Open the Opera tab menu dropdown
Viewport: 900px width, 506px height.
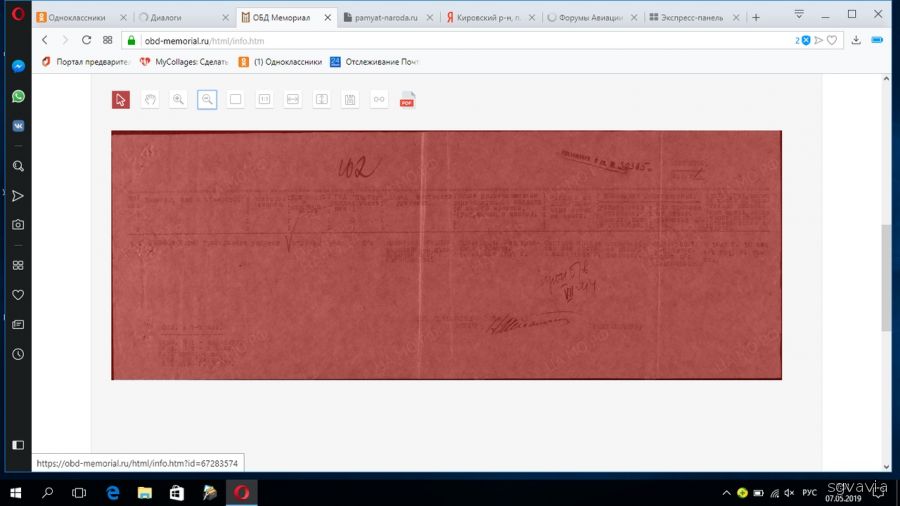pyautogui.click(x=799, y=15)
